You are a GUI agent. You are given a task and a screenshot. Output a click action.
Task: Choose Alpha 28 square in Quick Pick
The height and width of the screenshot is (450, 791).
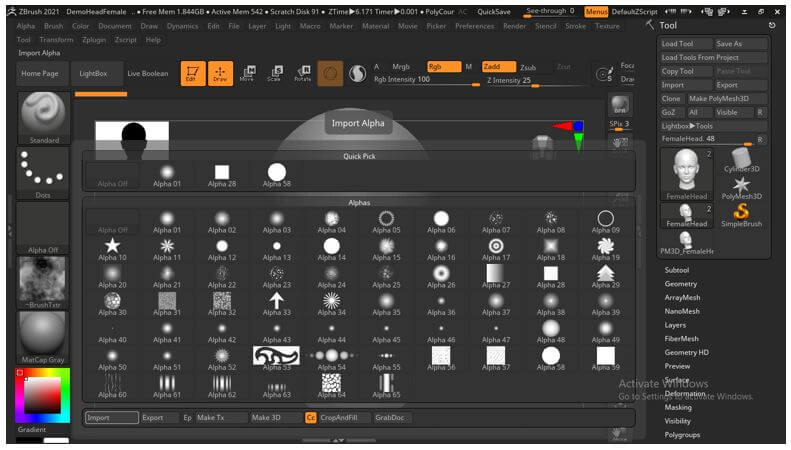click(222, 176)
